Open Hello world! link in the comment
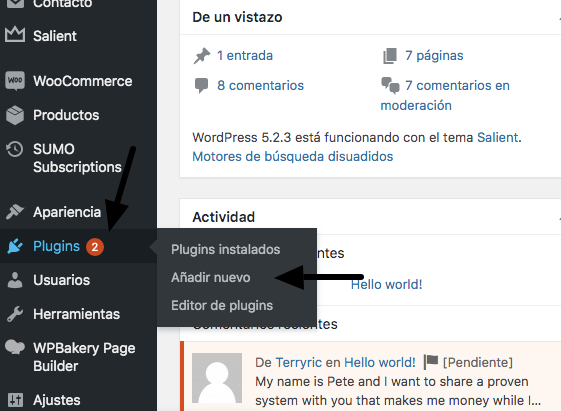The height and width of the screenshot is (411, 561). pos(380,362)
